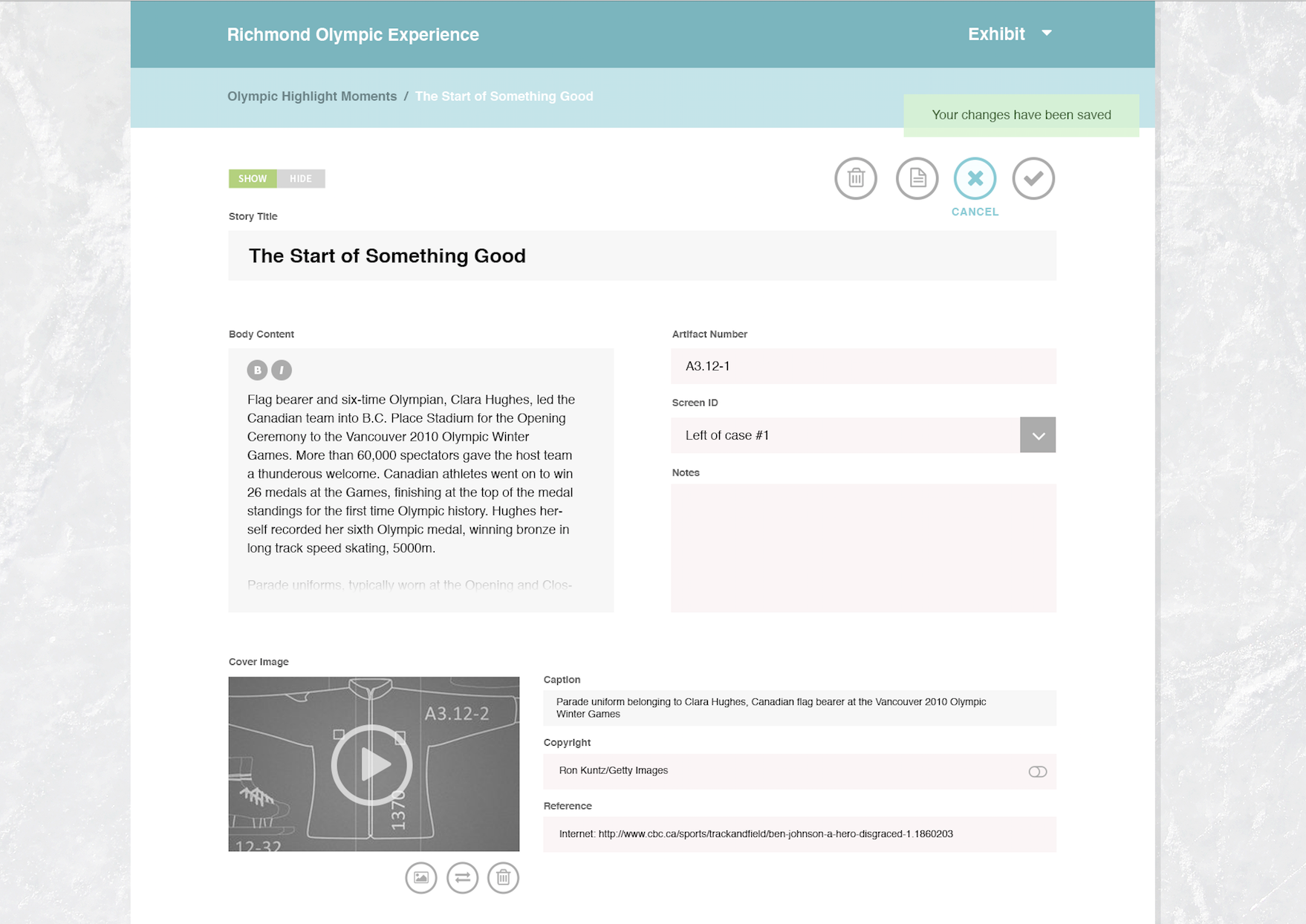Image resolution: width=1306 pixels, height=924 pixels.
Task: Go to Olympic Highlight Moments breadcrumb
Action: point(312,97)
